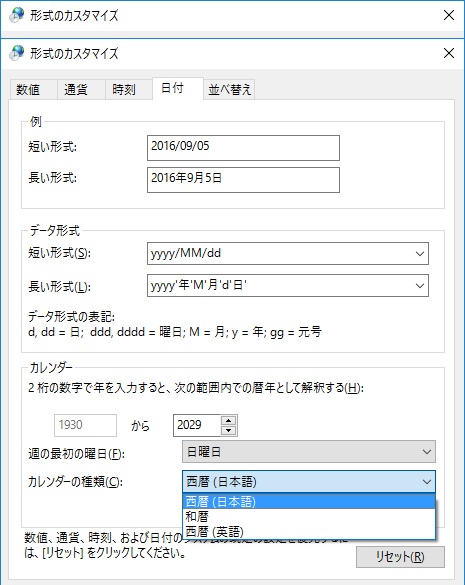Click the 短い形式 example box 2016/09/05
Image resolution: width=465 pixels, height=585 pixels.
[x=243, y=148]
